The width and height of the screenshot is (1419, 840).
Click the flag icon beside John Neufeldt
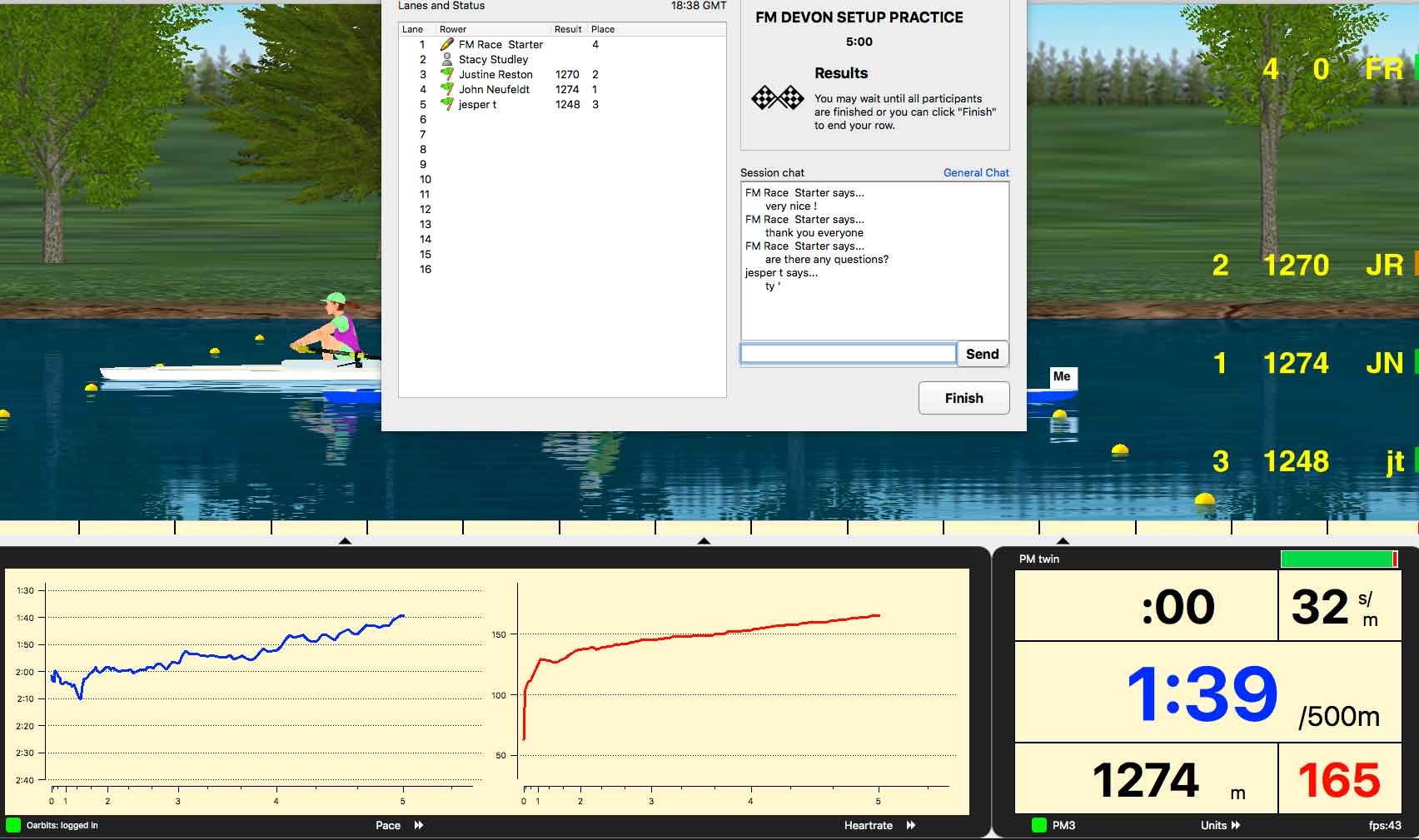(447, 89)
